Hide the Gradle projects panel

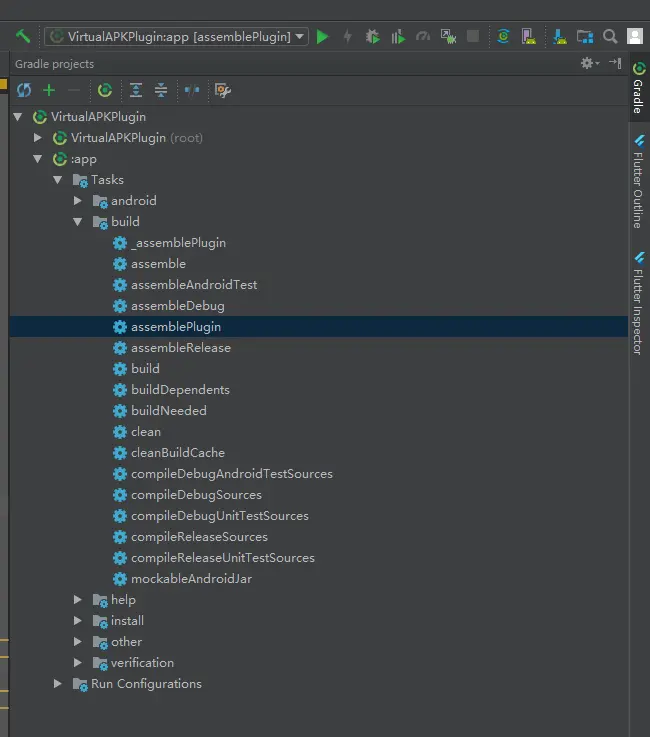coord(615,63)
